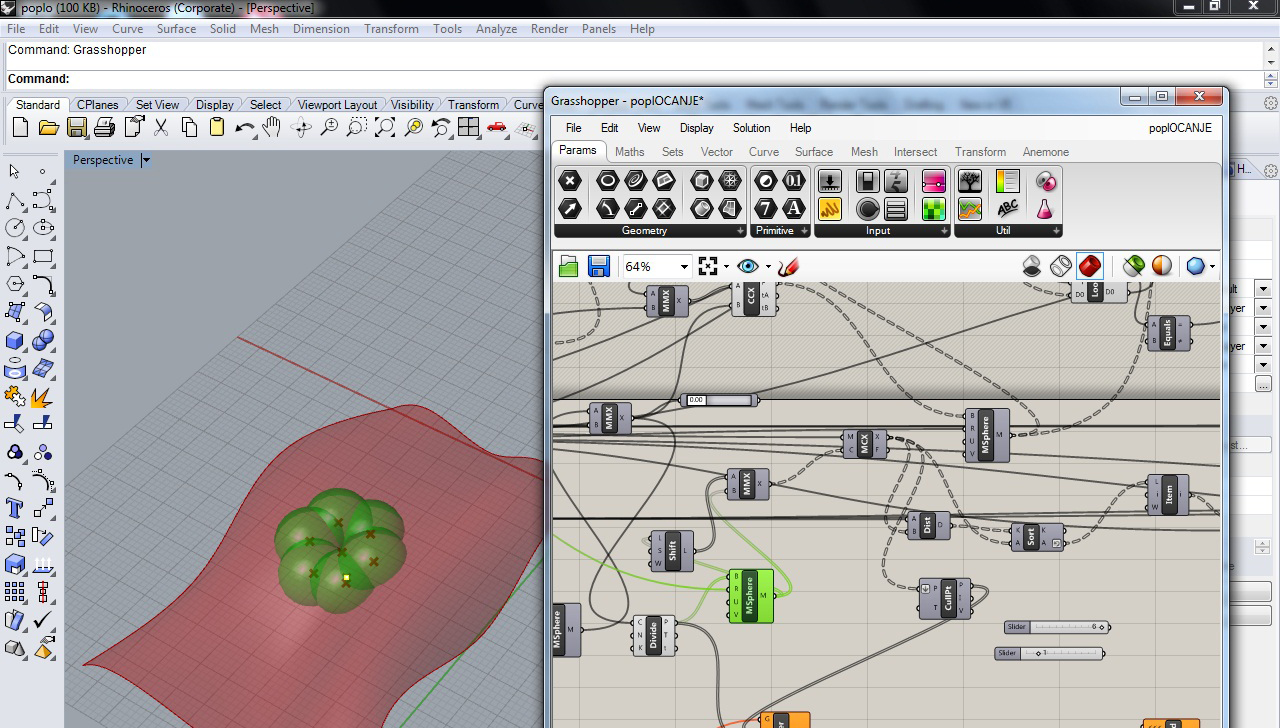Adjust the upper Slider on the canvas
This screenshot has width=1280, height=728.
[1057, 627]
